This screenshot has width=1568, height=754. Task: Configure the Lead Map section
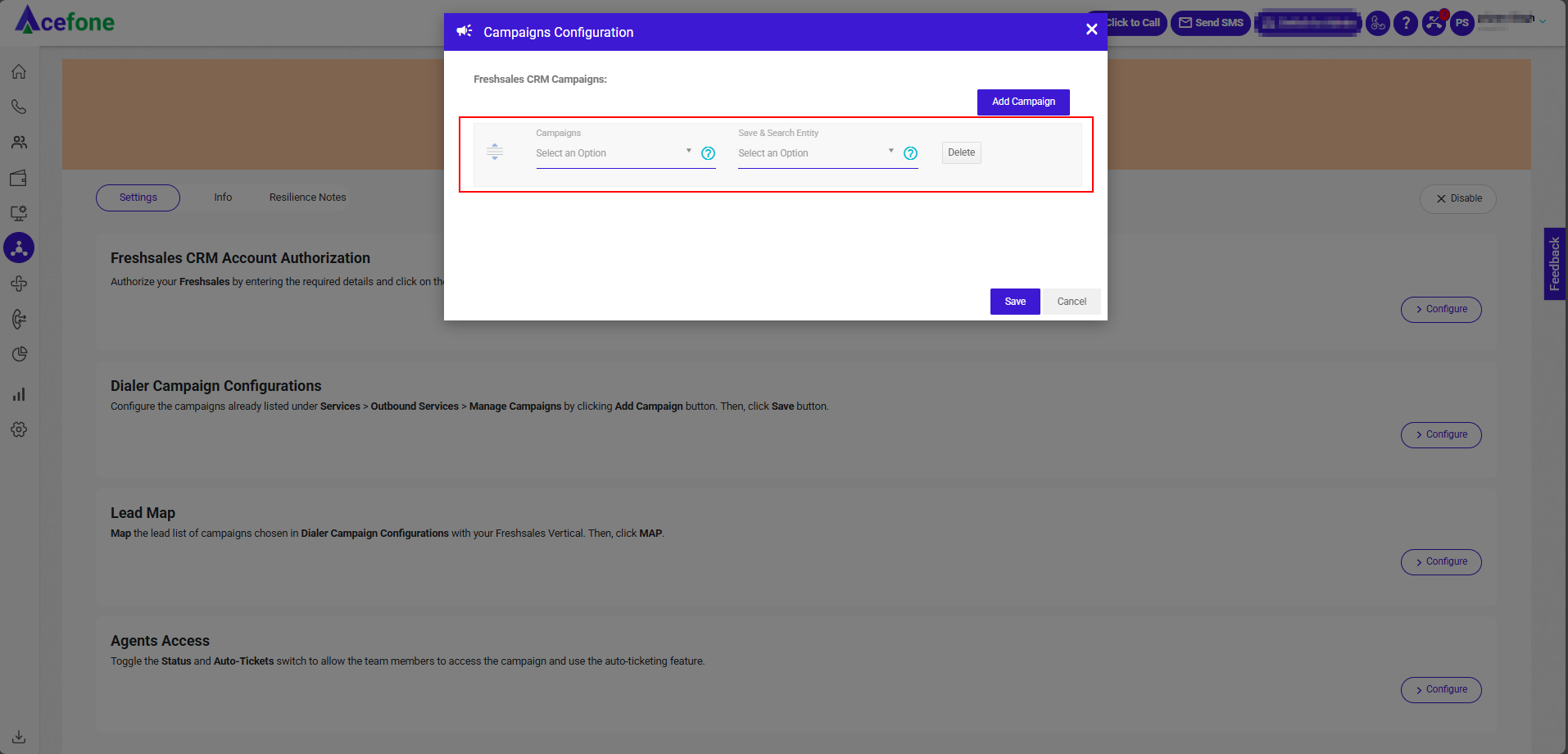pyautogui.click(x=1441, y=562)
